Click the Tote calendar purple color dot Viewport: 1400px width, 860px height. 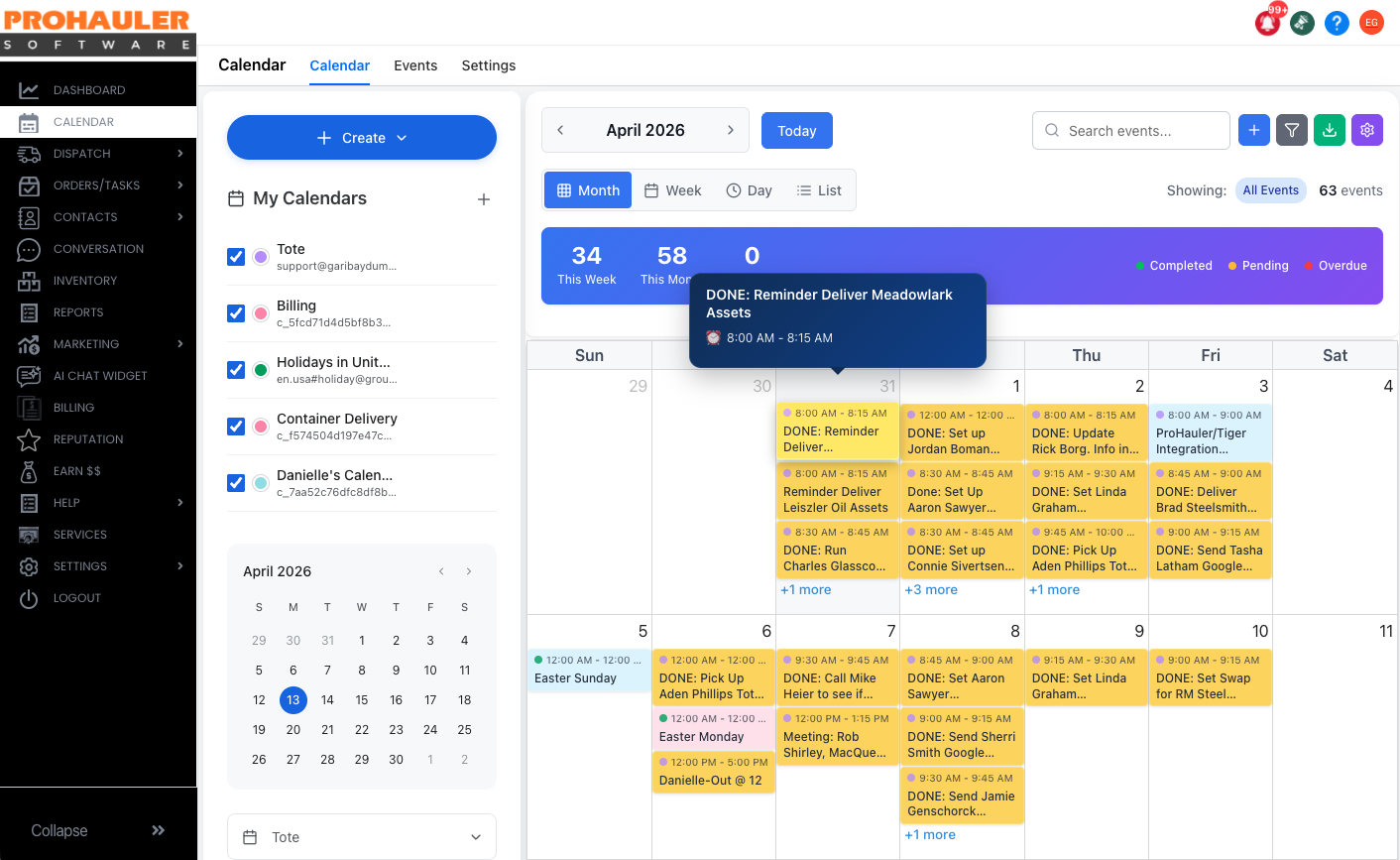tap(261, 257)
